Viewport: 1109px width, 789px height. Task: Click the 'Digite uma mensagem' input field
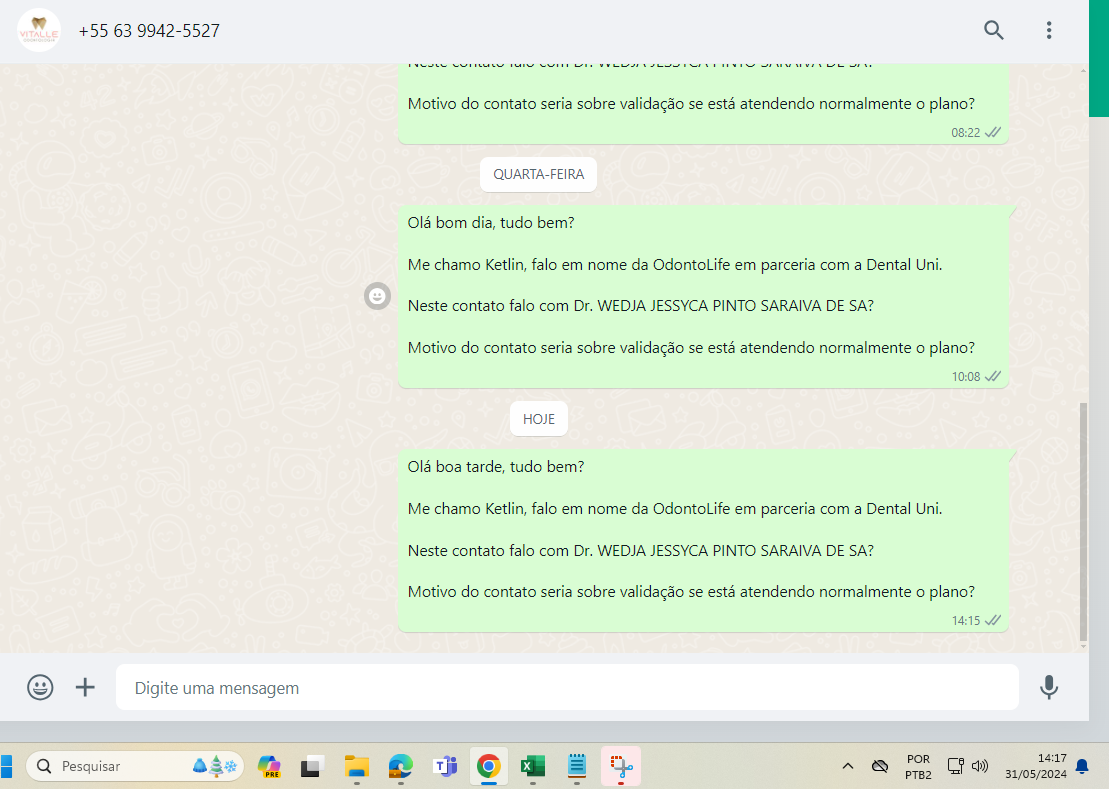click(567, 687)
